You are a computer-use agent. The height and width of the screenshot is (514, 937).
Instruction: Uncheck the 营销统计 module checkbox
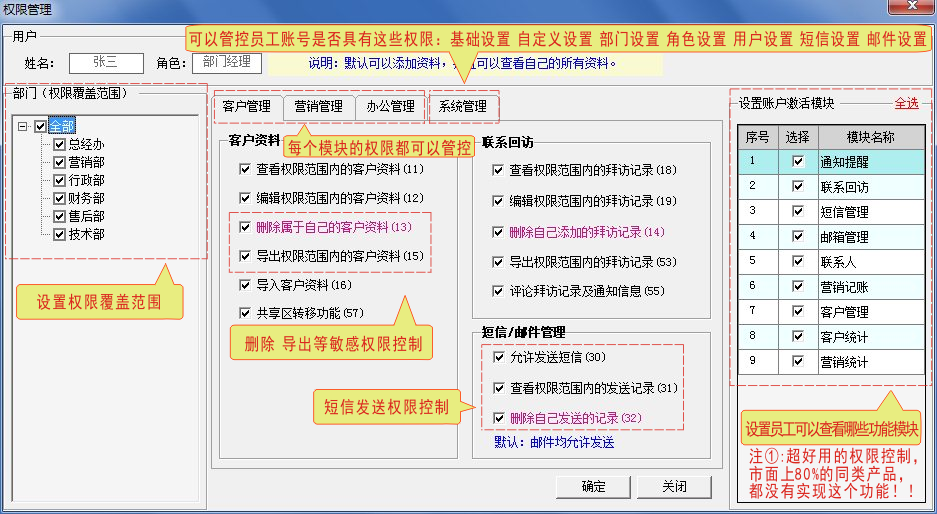798,362
